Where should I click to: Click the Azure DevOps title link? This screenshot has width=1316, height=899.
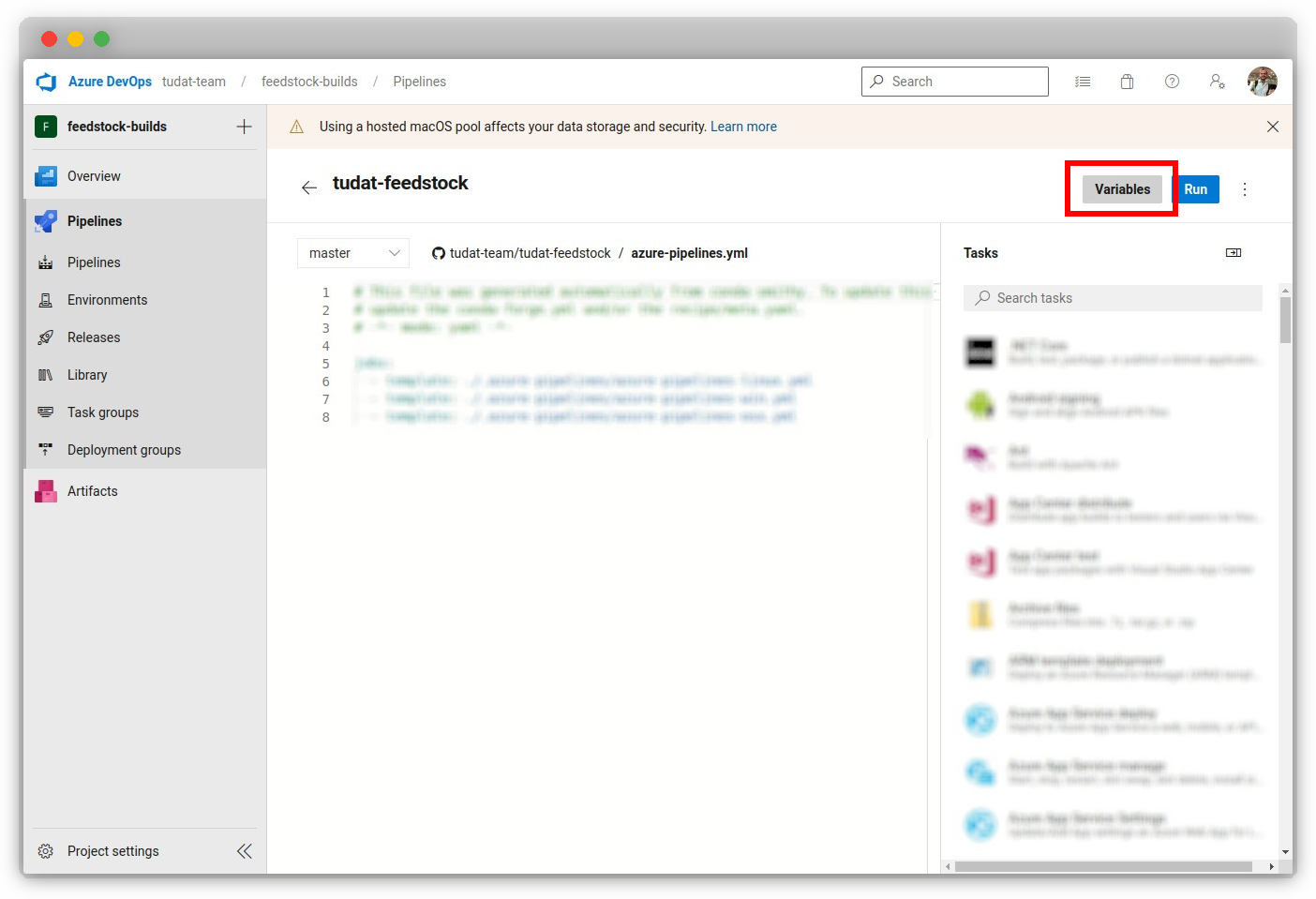click(x=110, y=82)
